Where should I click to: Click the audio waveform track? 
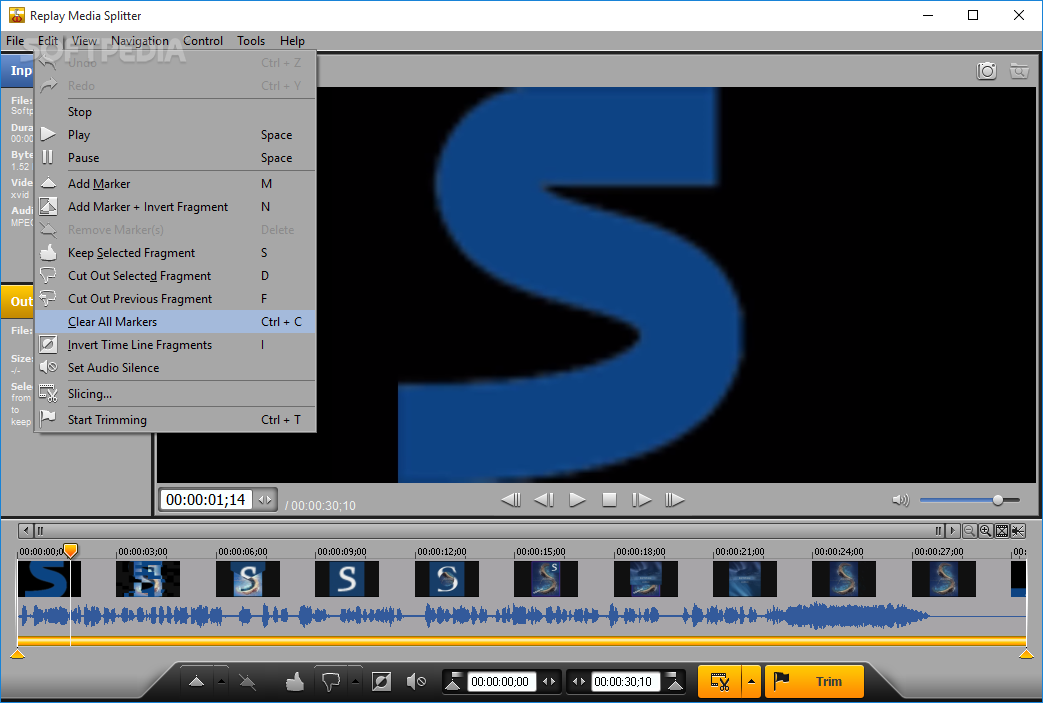(x=522, y=617)
